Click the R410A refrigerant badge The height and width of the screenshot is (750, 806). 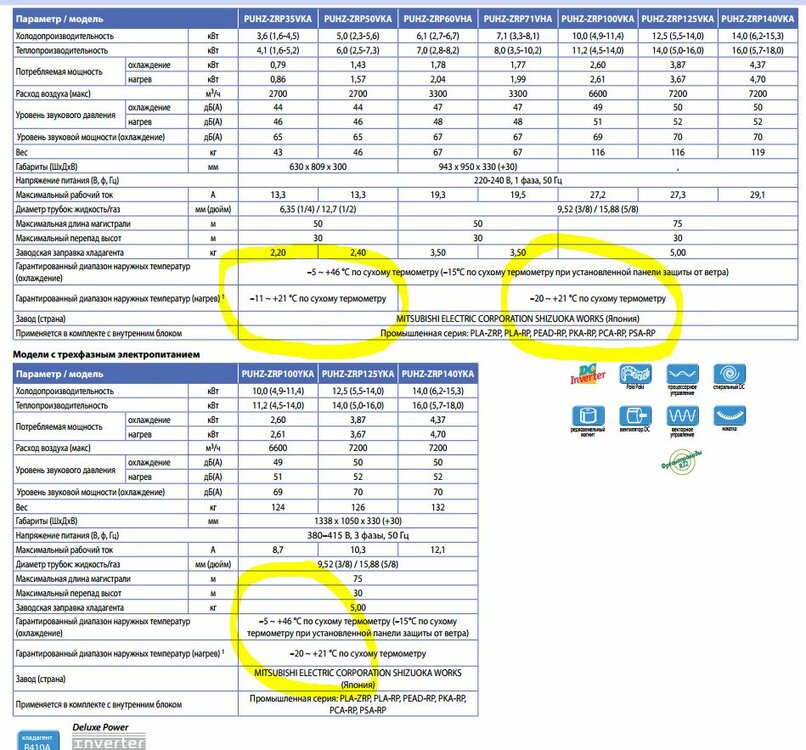38,741
